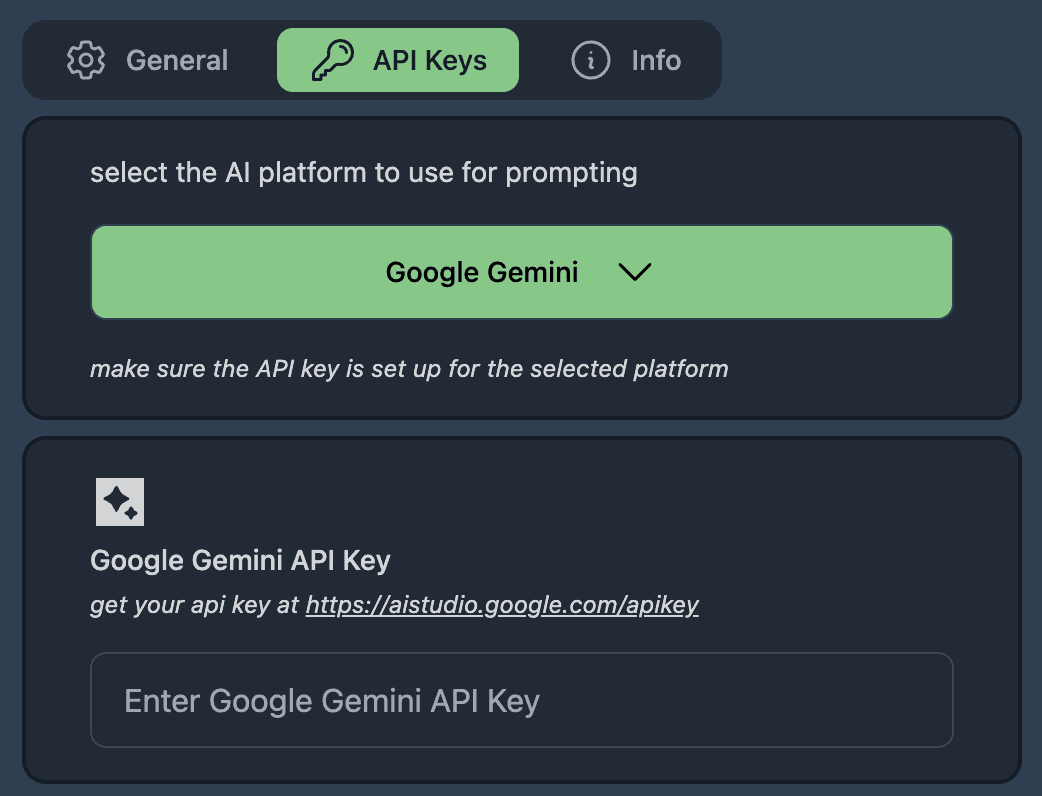Open the Google Gemini platform dropdown
Screen dimensions: 1042x796
(522, 272)
